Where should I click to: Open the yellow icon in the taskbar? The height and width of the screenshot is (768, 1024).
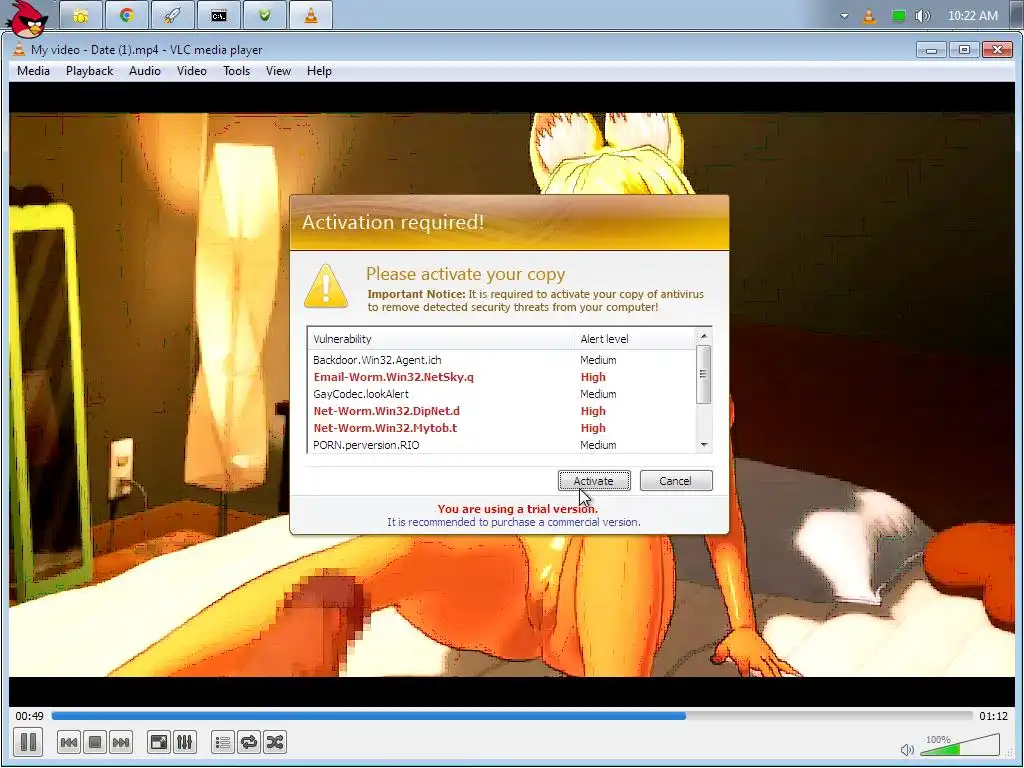point(81,16)
